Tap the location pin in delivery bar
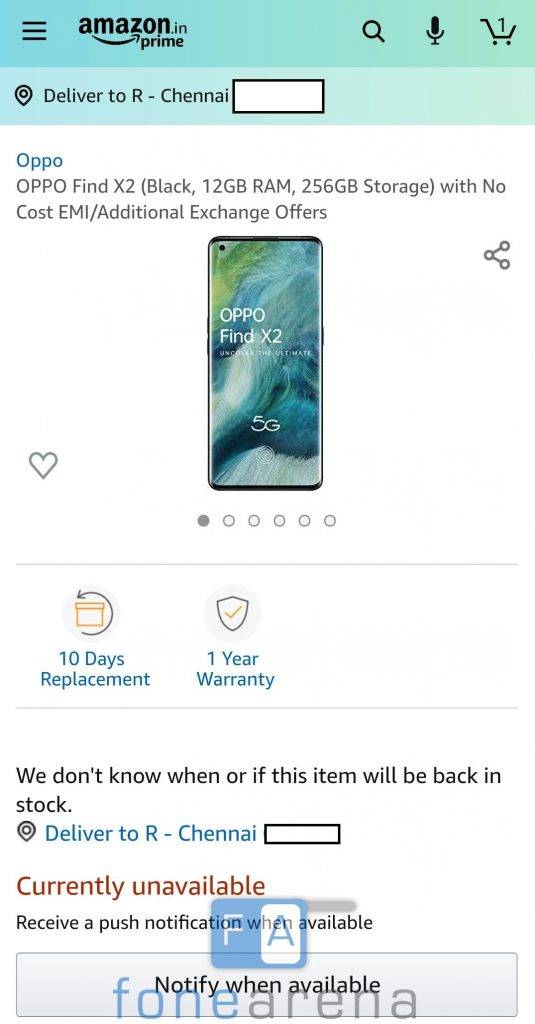This screenshot has width=535, height=1024. pyautogui.click(x=24, y=96)
